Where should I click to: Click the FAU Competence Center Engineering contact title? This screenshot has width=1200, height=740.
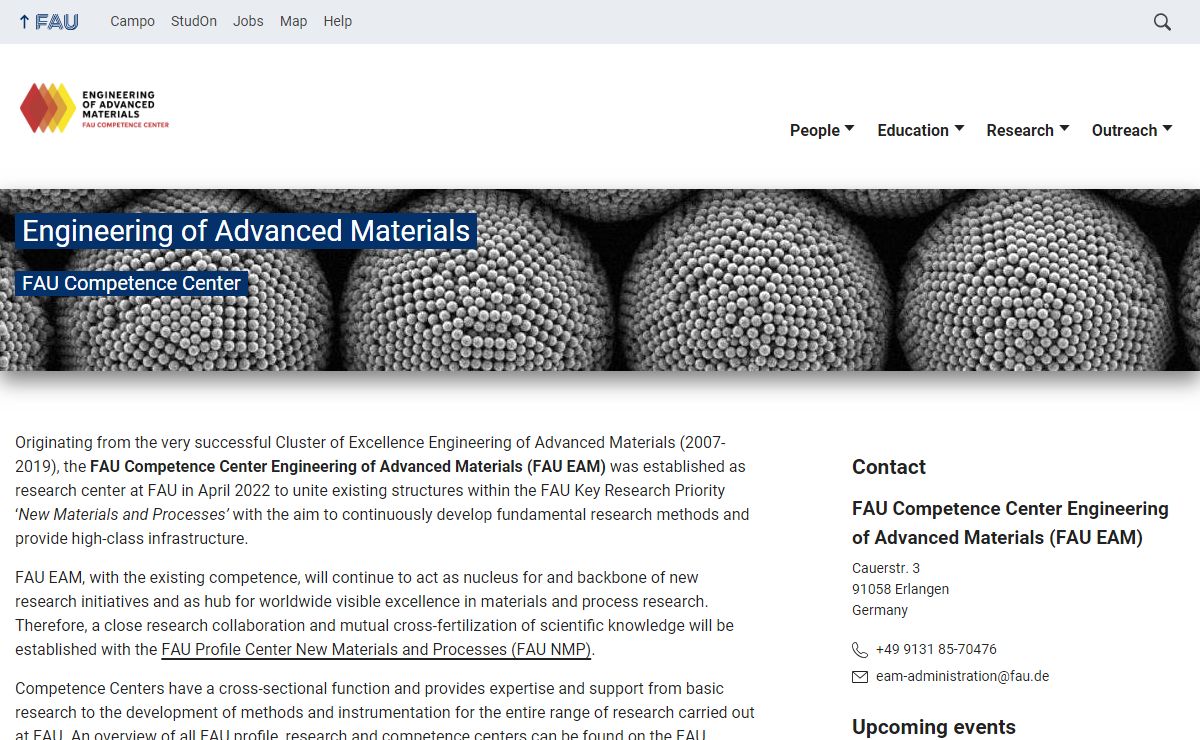pos(1010,523)
